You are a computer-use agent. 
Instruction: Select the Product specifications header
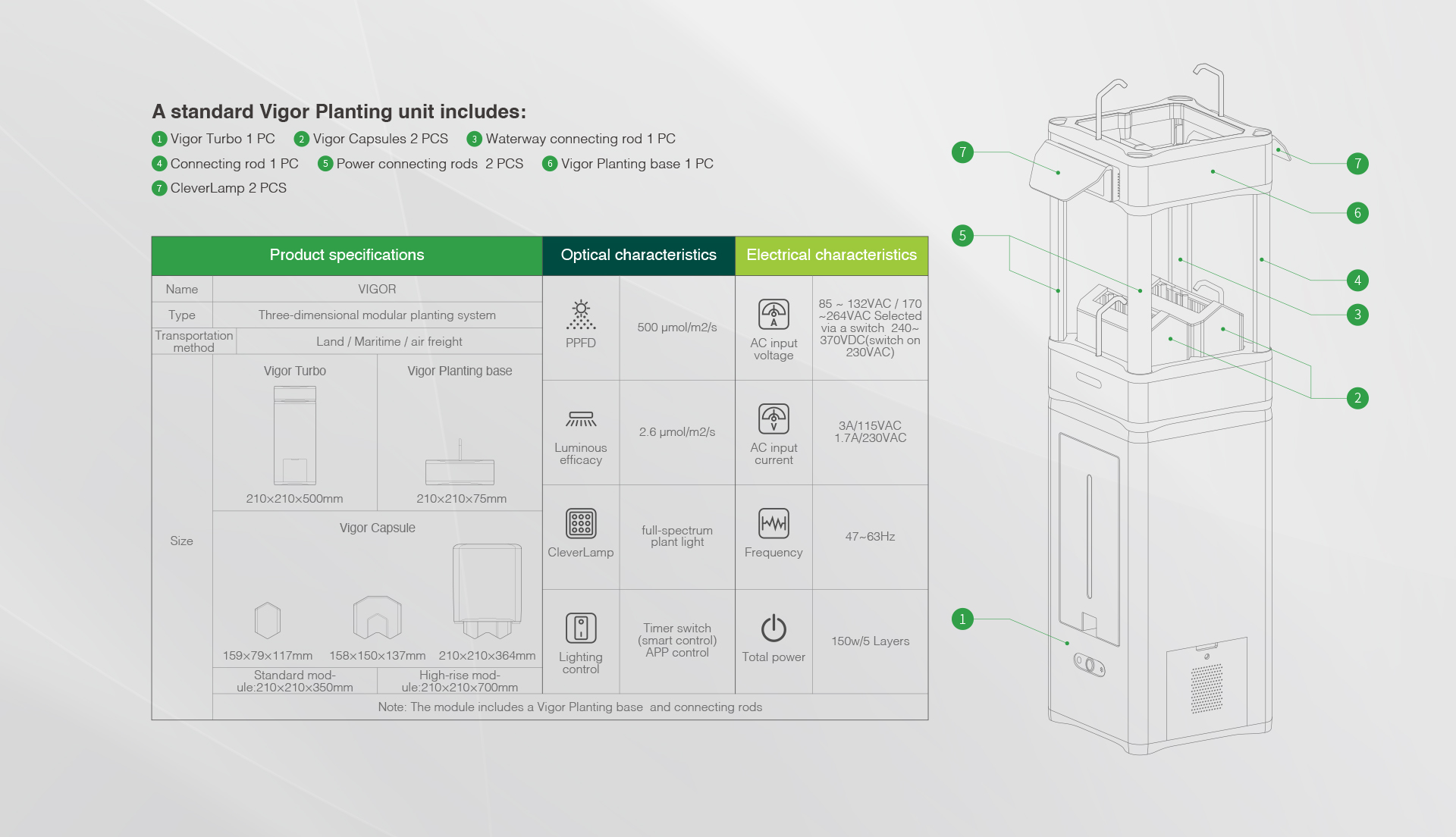point(347,255)
